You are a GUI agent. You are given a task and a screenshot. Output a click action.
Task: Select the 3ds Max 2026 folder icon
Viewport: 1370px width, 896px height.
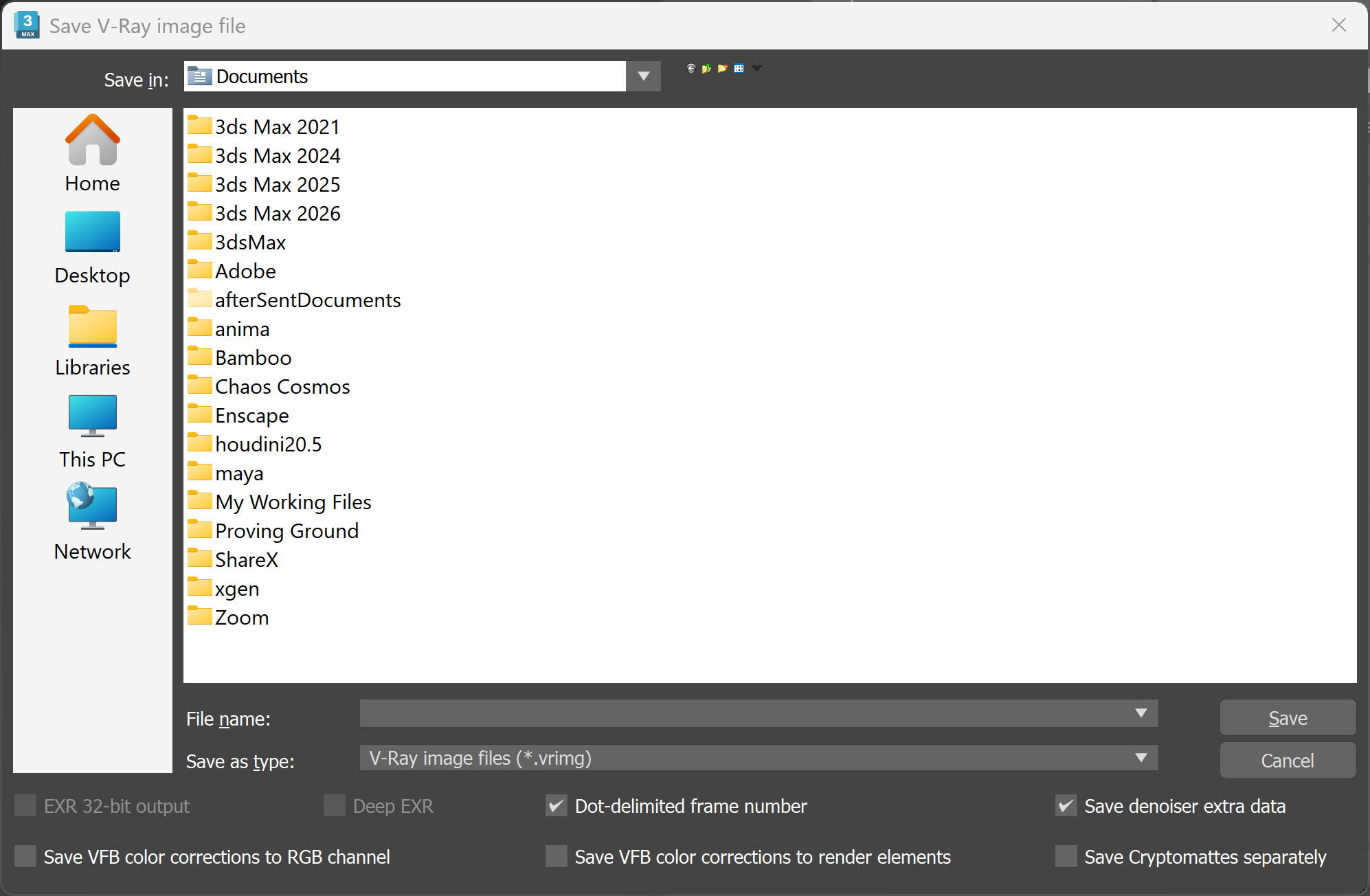tap(200, 212)
